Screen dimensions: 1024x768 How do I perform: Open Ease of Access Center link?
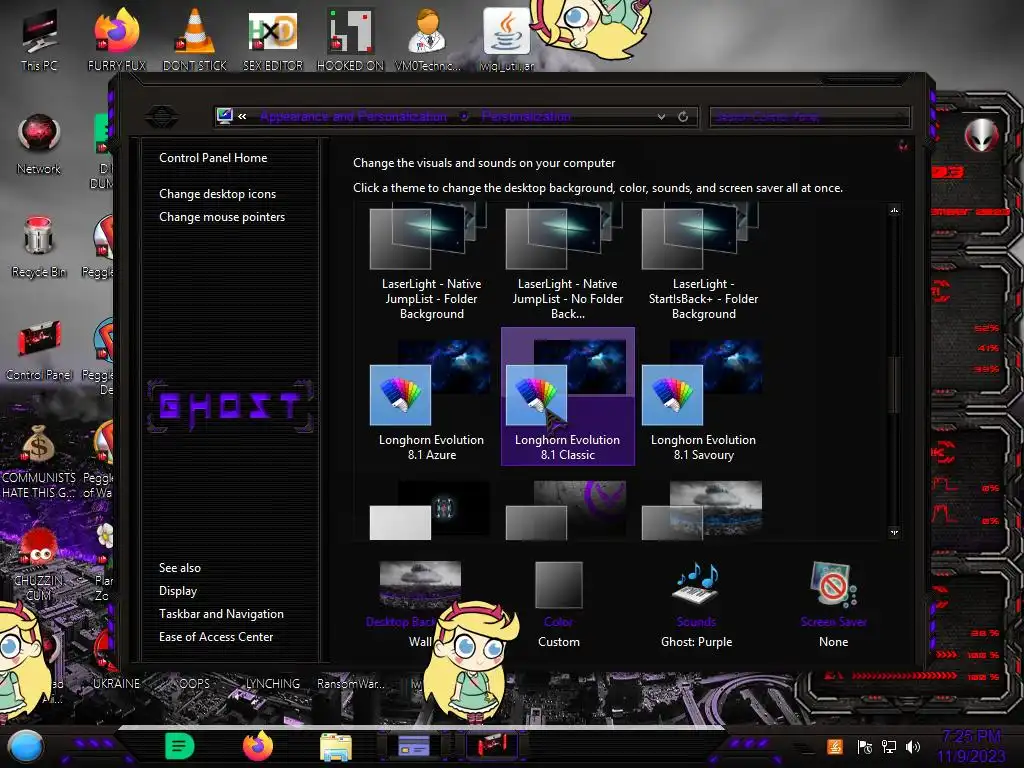tap(216, 637)
